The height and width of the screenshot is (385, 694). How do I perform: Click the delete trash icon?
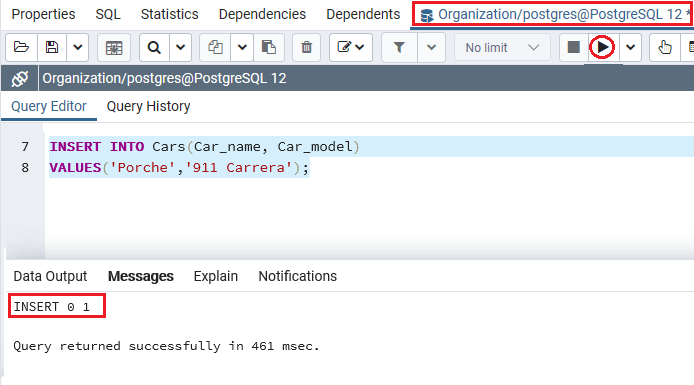pyautogui.click(x=306, y=47)
